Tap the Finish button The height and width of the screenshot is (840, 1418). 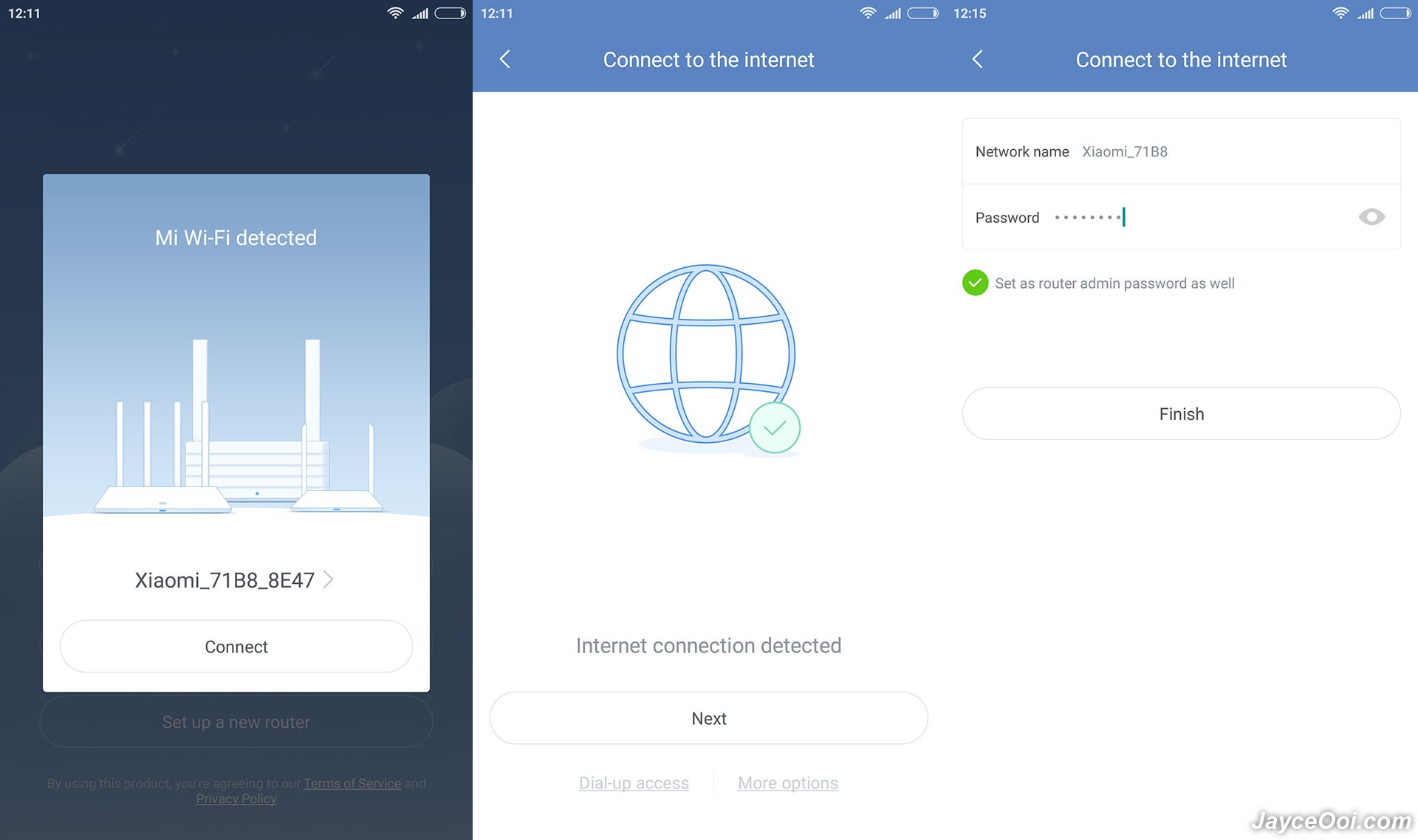(x=1181, y=414)
